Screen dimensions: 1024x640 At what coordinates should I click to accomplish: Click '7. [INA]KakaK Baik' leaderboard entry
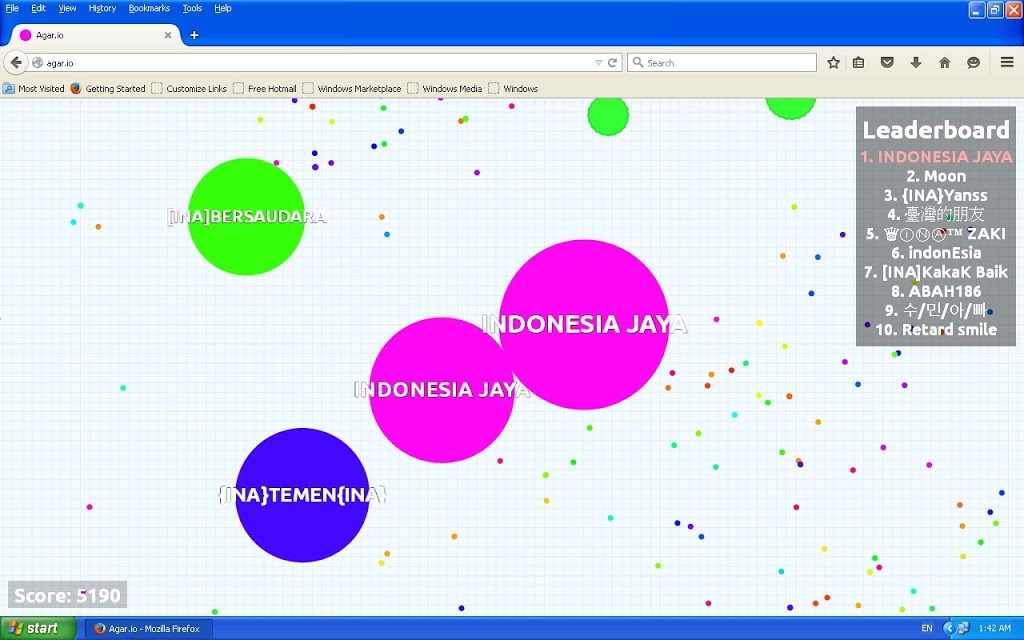[936, 272]
